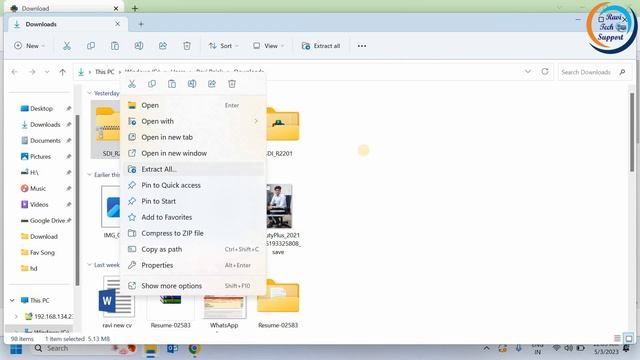The width and height of the screenshot is (640, 360).
Task: Share using the context menu share icon
Action: [212, 84]
